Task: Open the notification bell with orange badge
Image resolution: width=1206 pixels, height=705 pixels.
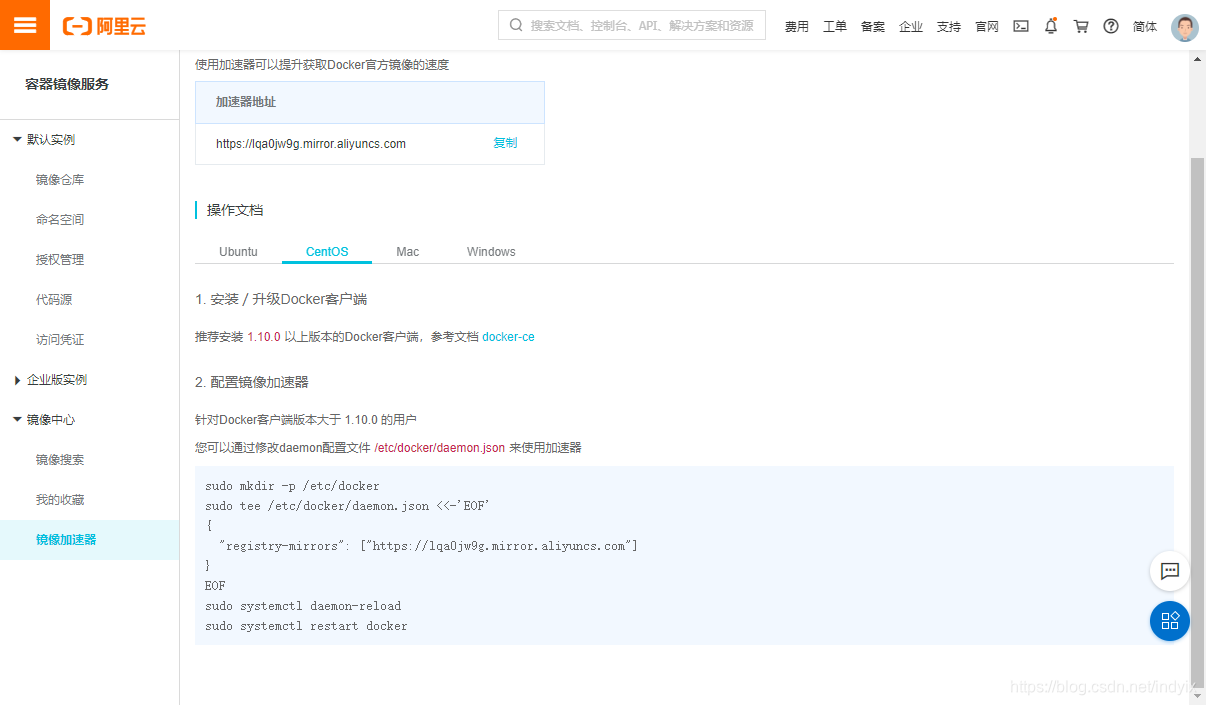Action: (x=1051, y=26)
